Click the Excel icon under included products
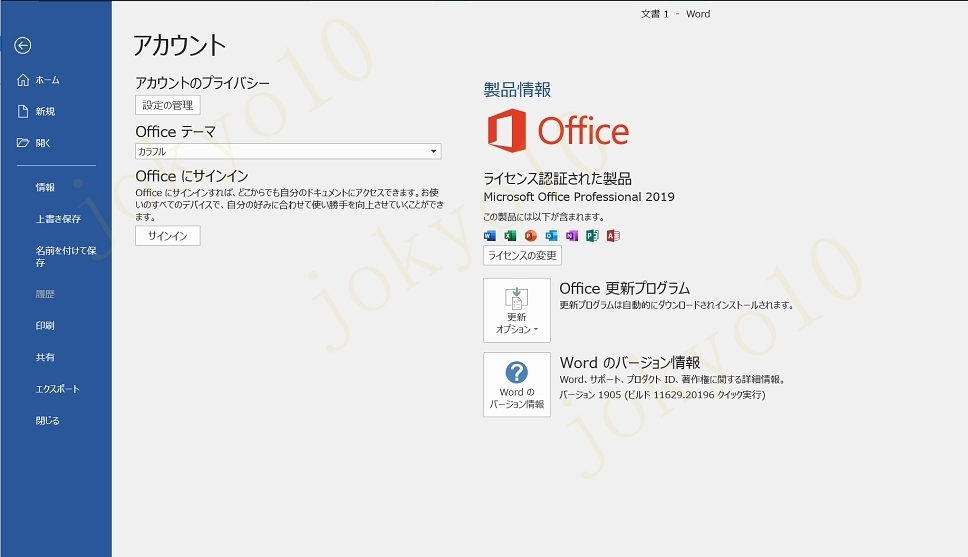968x557 pixels. point(510,236)
